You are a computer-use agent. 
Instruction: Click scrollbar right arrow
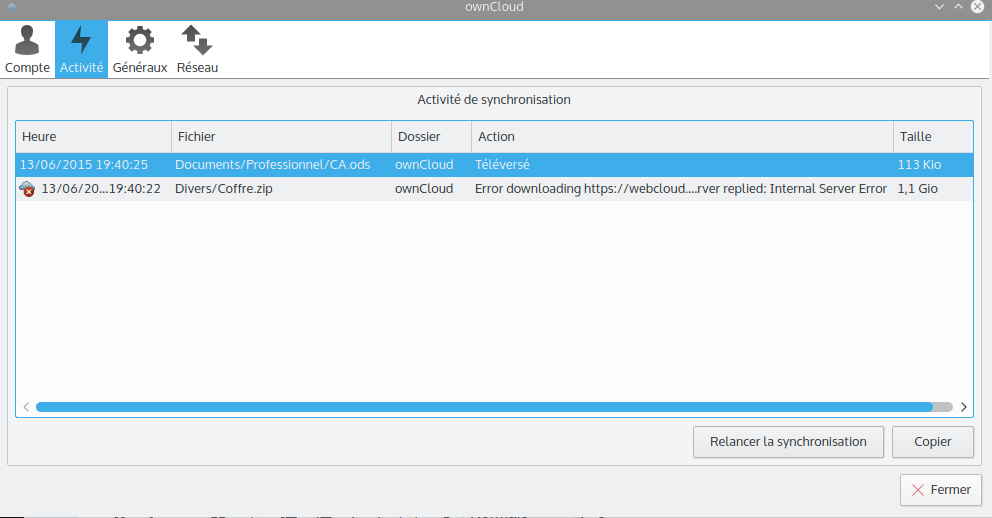pyautogui.click(x=963, y=407)
